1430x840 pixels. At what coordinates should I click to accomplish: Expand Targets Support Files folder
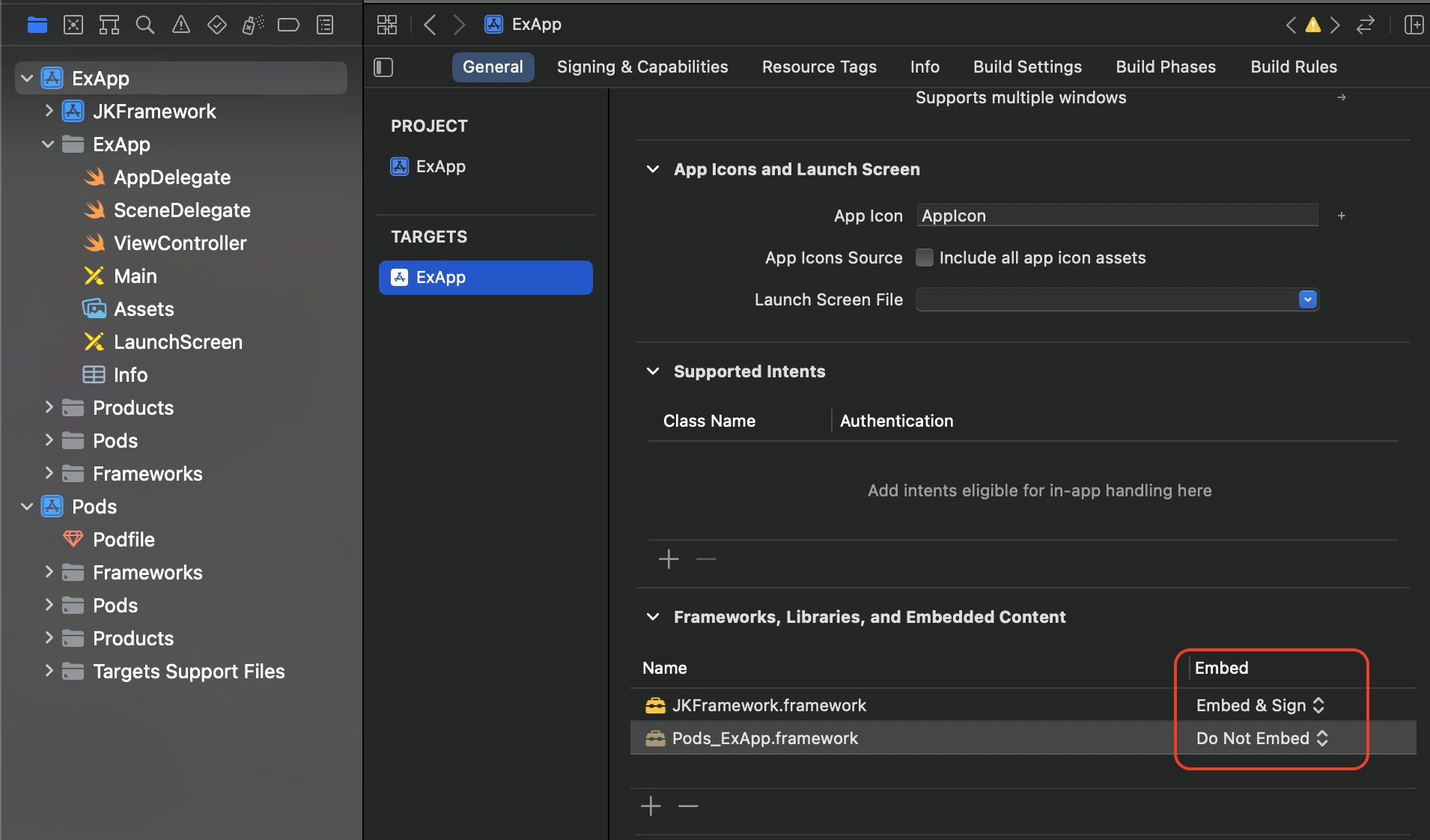(49, 671)
